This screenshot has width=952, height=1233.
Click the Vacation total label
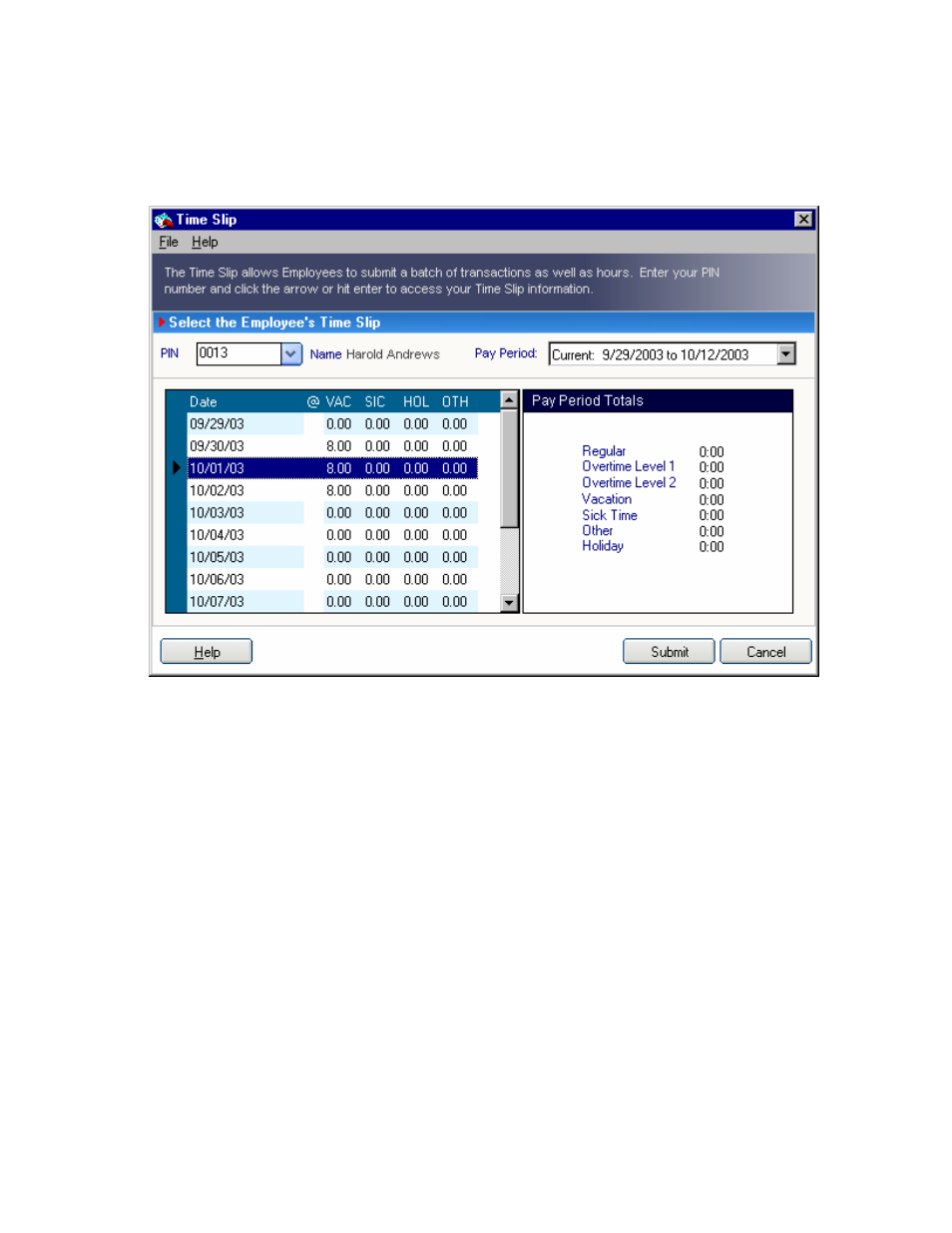tap(607, 499)
